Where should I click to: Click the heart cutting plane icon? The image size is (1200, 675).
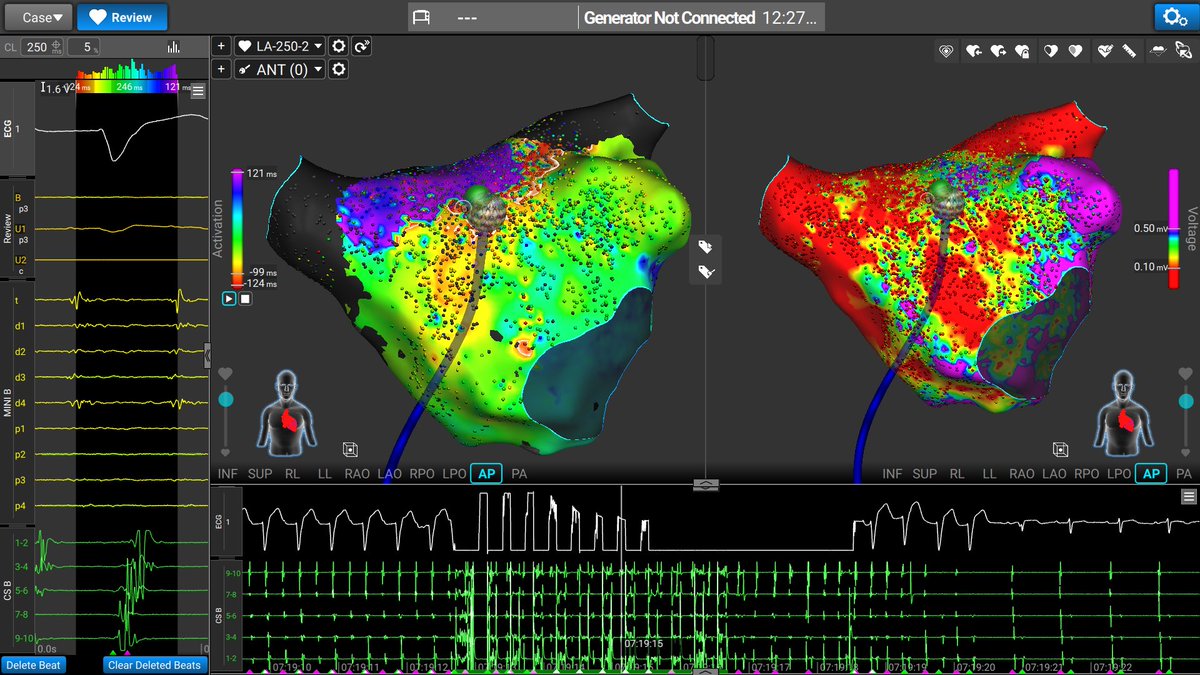[x=1157, y=51]
